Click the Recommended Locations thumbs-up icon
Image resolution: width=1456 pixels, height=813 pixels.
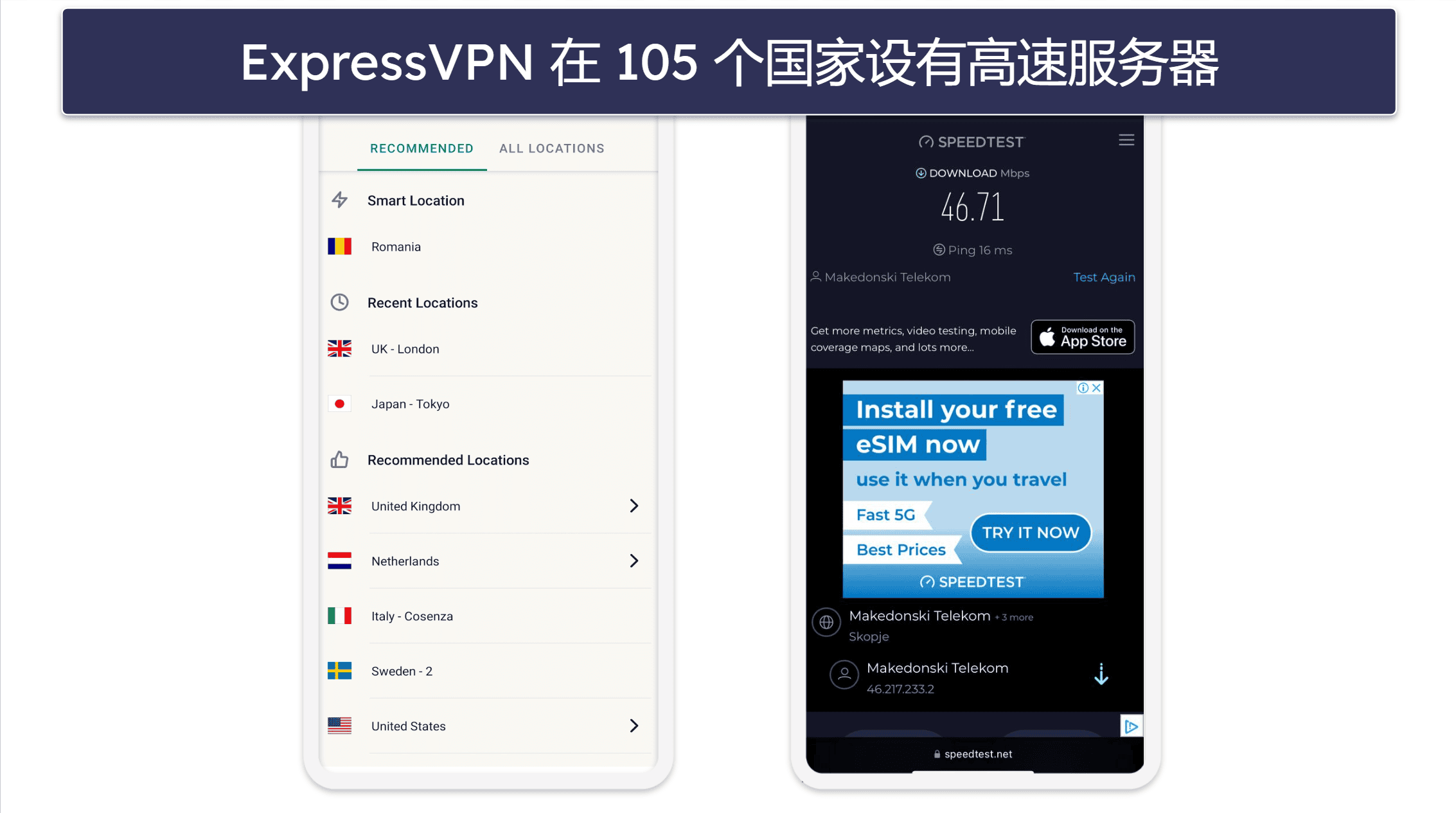pyautogui.click(x=339, y=459)
